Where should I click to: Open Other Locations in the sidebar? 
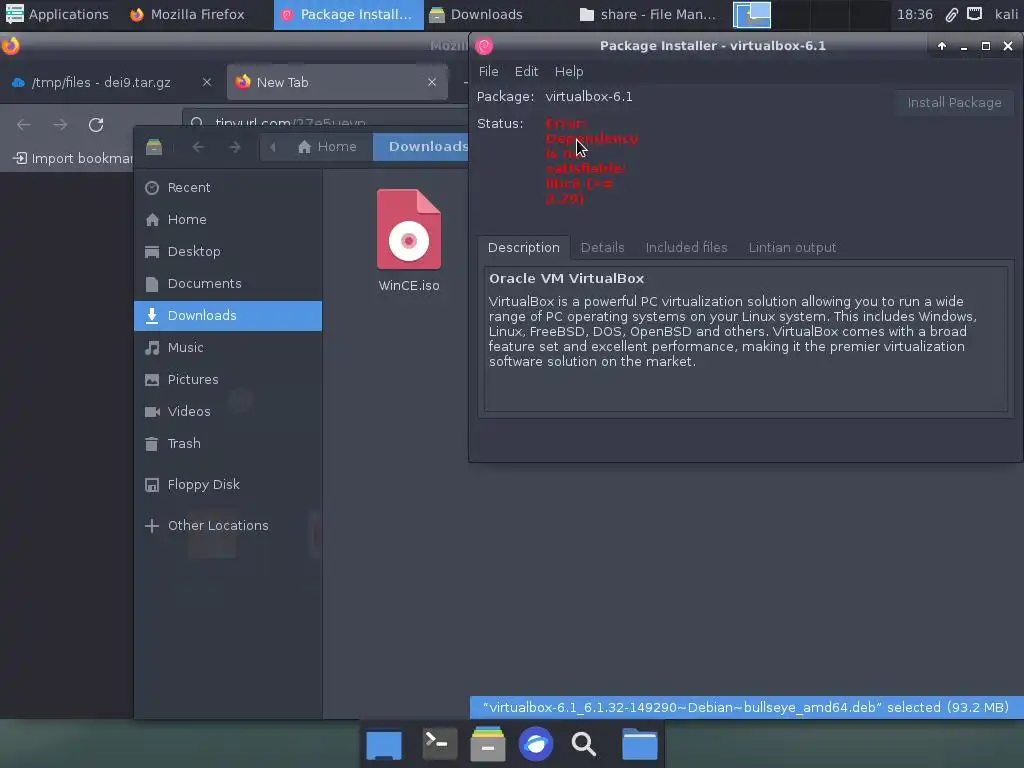pos(227,526)
